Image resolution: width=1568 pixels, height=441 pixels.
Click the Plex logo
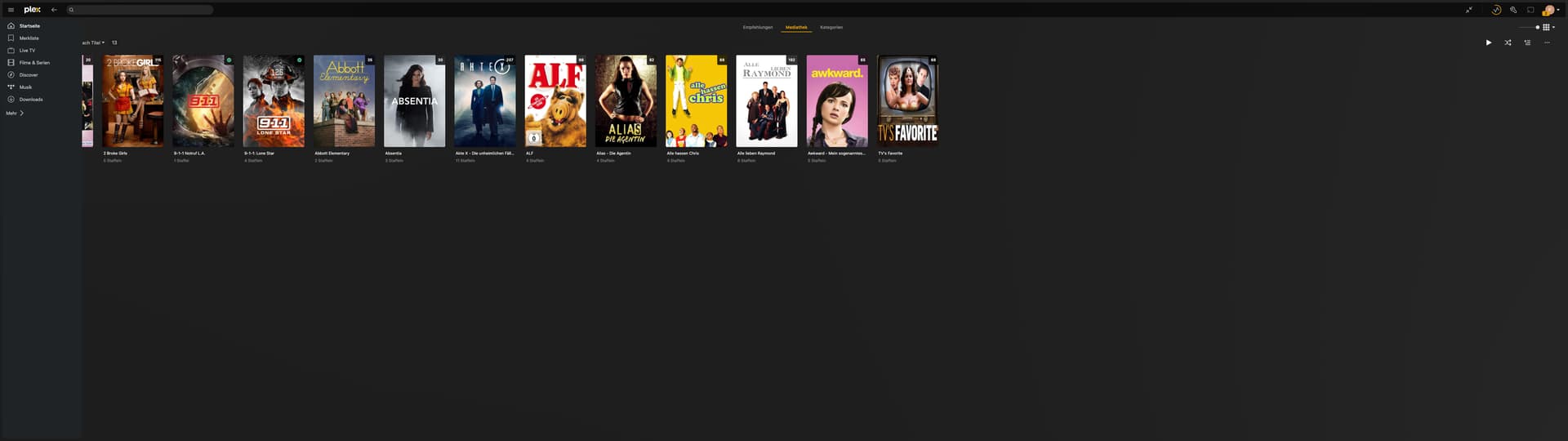(33, 10)
